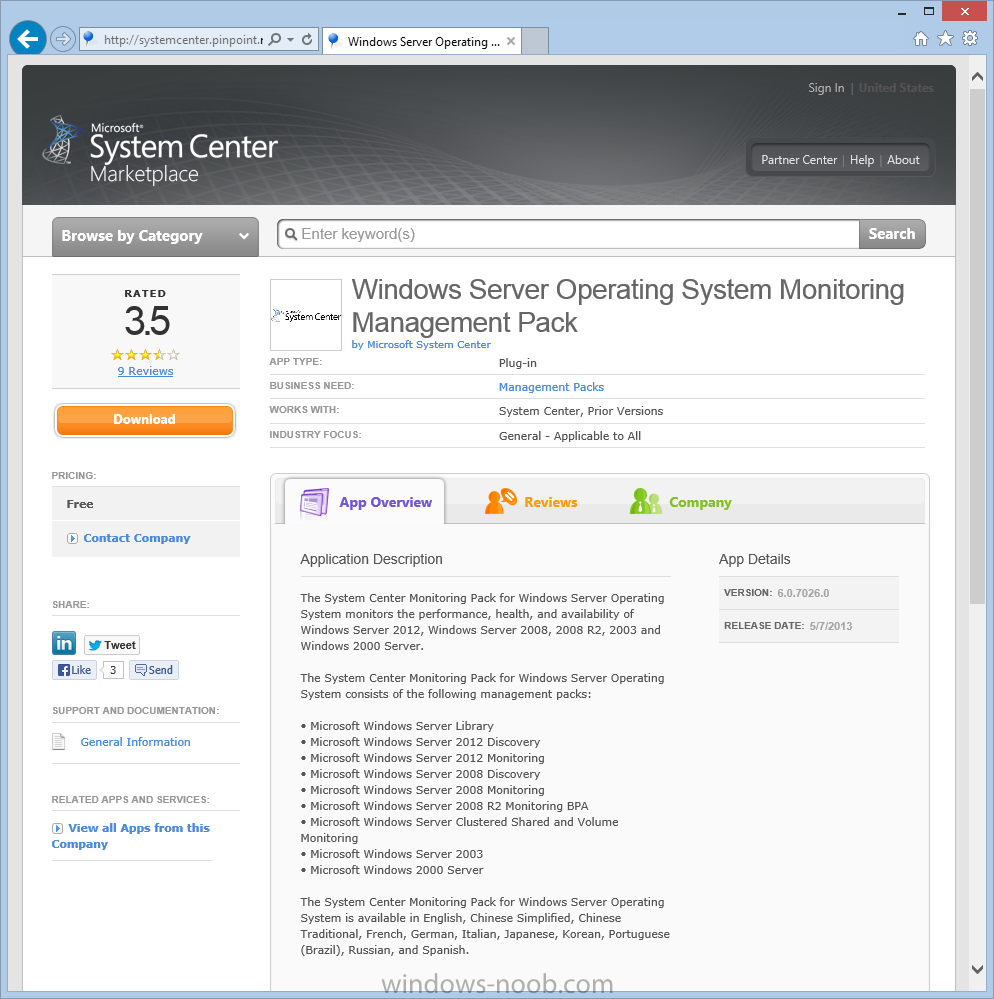Minimize the browser window

coord(902,12)
